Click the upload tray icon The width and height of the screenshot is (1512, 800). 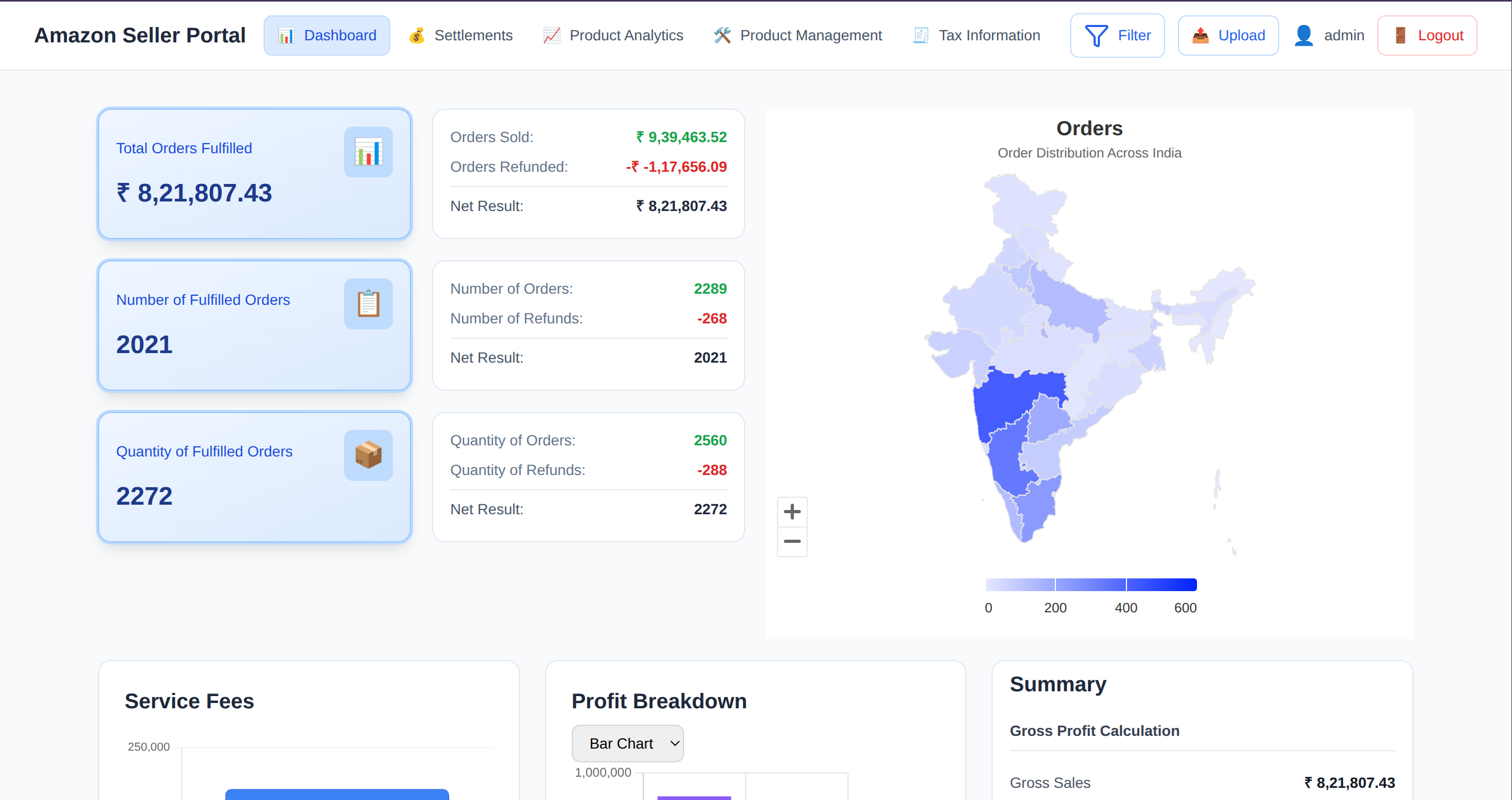[x=1200, y=35]
